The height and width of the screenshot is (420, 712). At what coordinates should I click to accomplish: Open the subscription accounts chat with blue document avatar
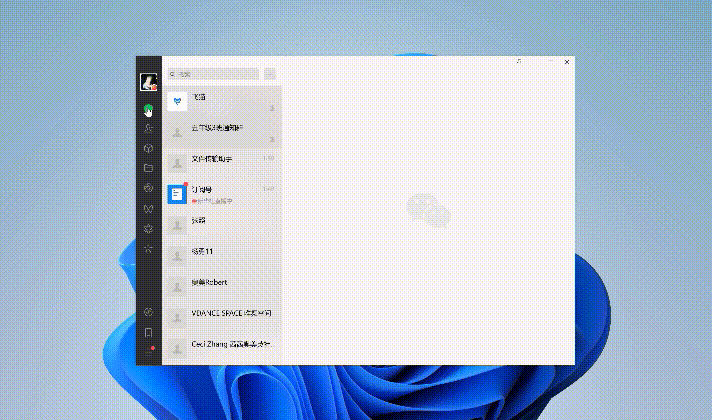click(222, 194)
